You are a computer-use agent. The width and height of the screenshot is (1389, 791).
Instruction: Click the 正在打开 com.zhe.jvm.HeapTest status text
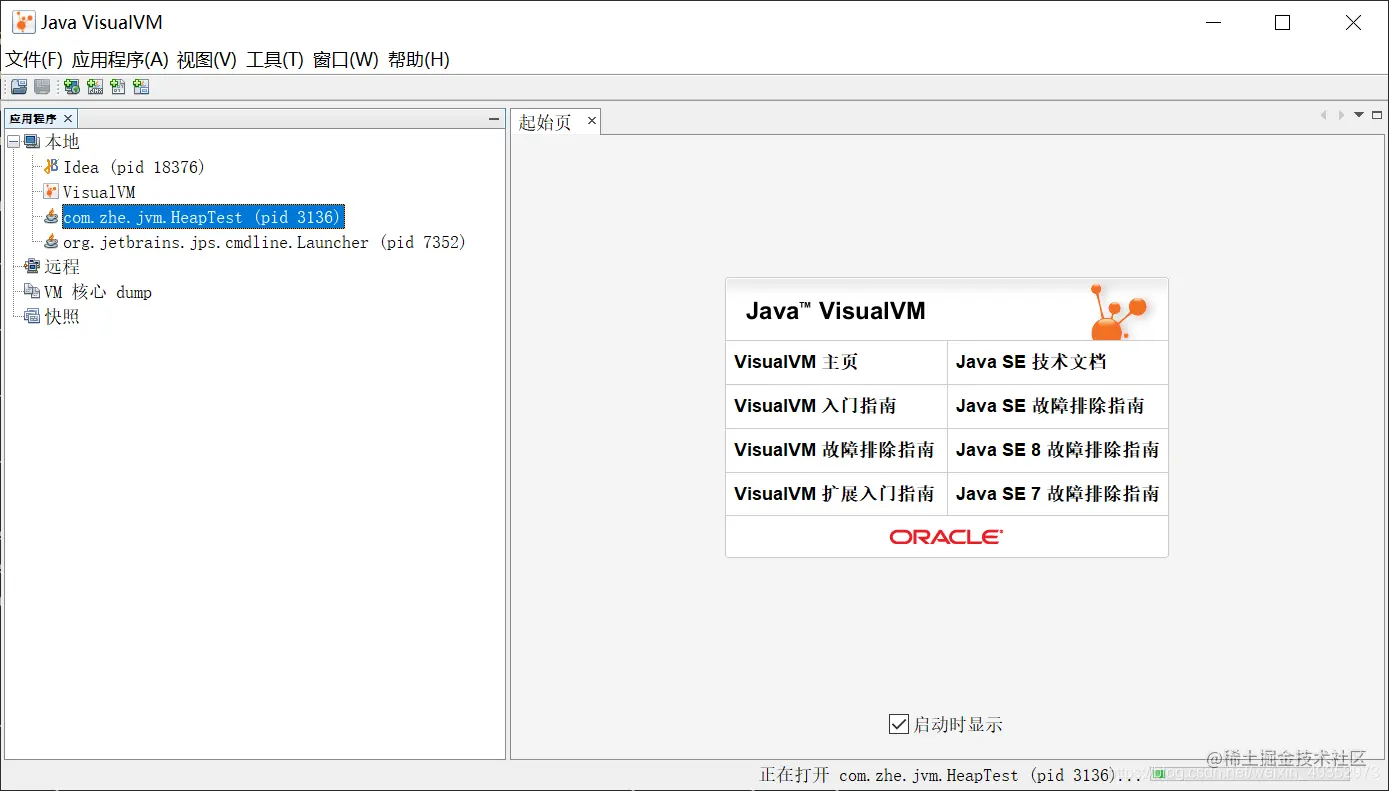click(951, 775)
